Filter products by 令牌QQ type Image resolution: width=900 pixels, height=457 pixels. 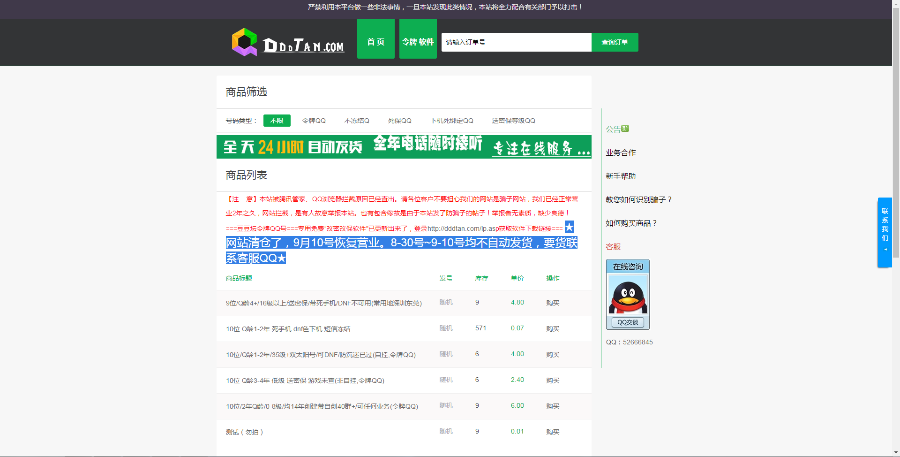point(313,121)
